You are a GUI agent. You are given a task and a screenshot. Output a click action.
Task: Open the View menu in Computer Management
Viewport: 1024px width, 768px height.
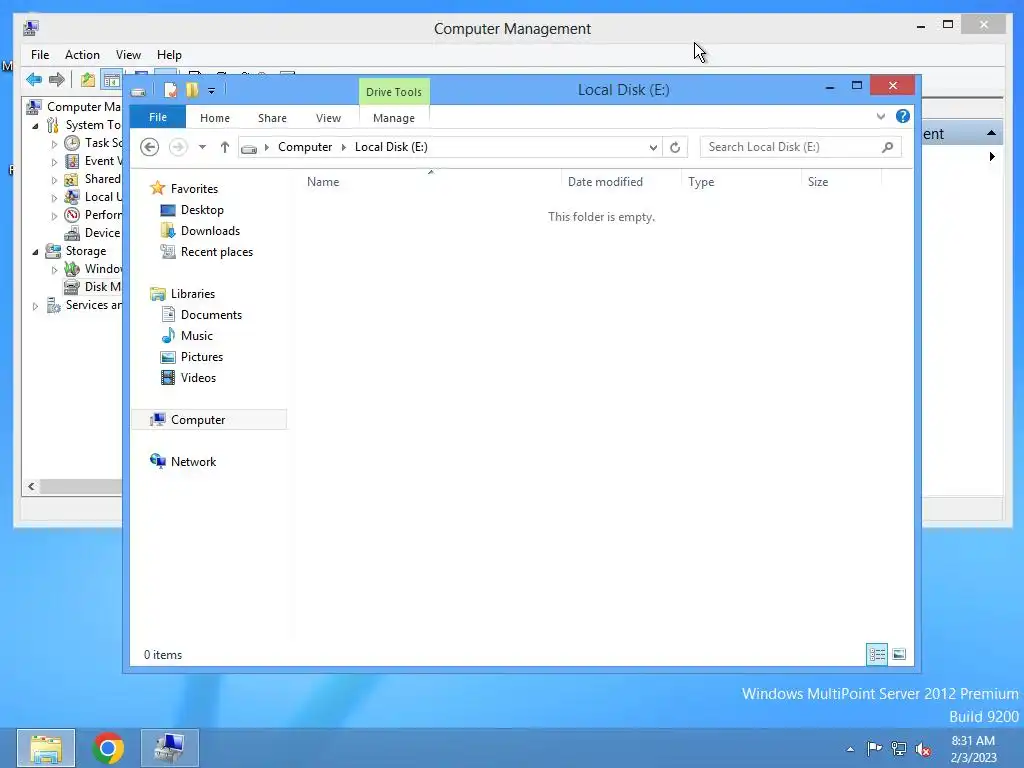click(129, 55)
